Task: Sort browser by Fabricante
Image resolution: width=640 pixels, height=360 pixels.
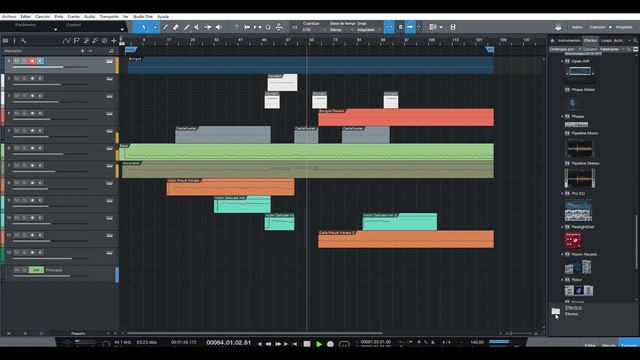Action: 609,49
